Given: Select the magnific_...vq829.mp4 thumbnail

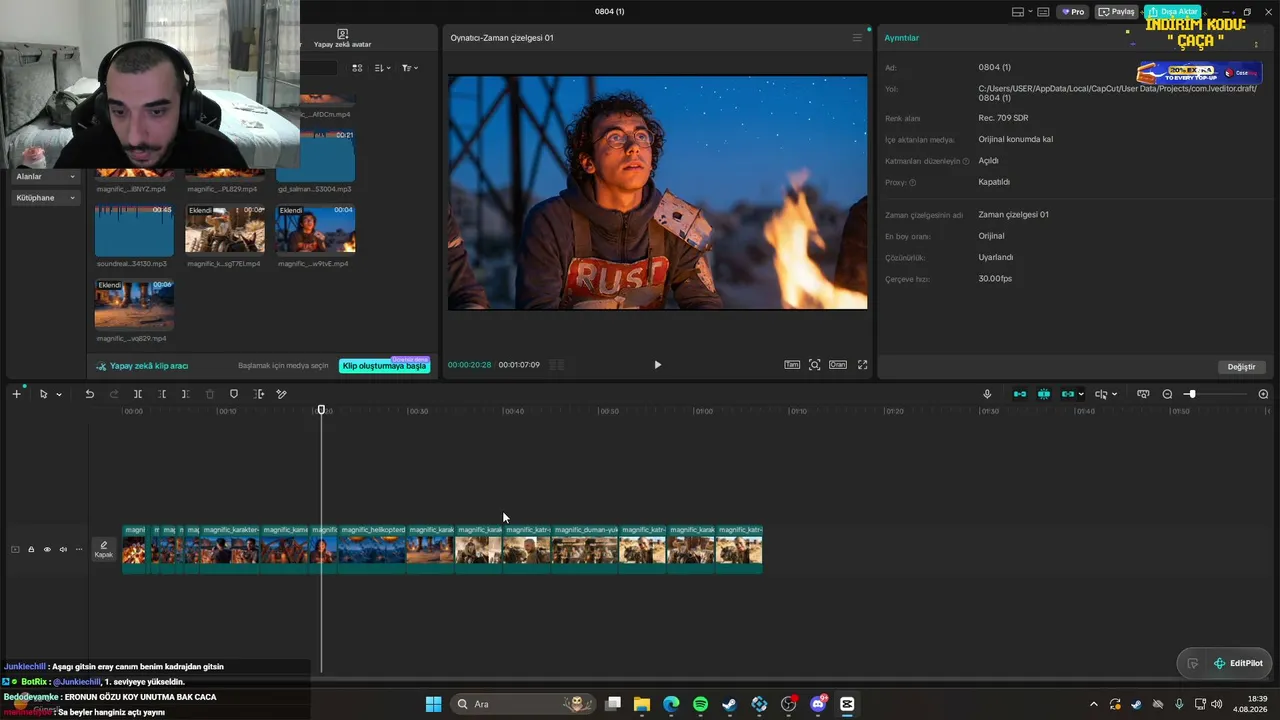Looking at the screenshot, I should (x=134, y=305).
